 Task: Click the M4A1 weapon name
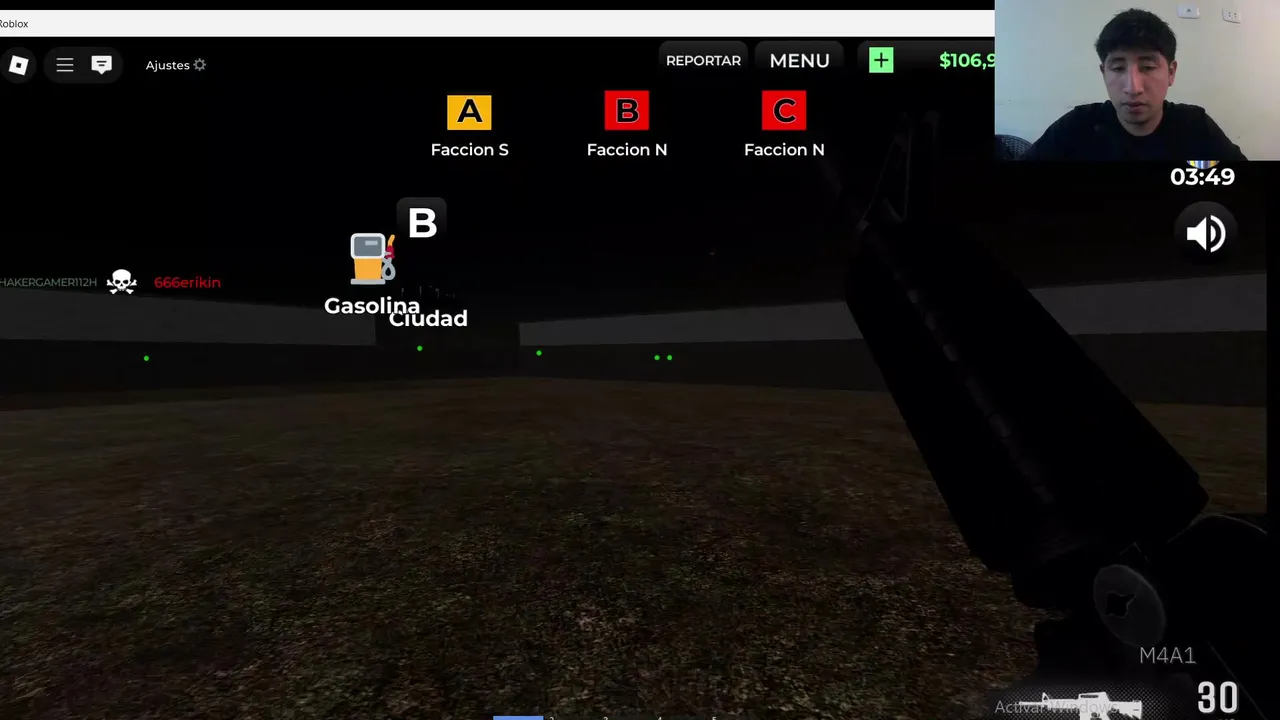coord(1167,655)
